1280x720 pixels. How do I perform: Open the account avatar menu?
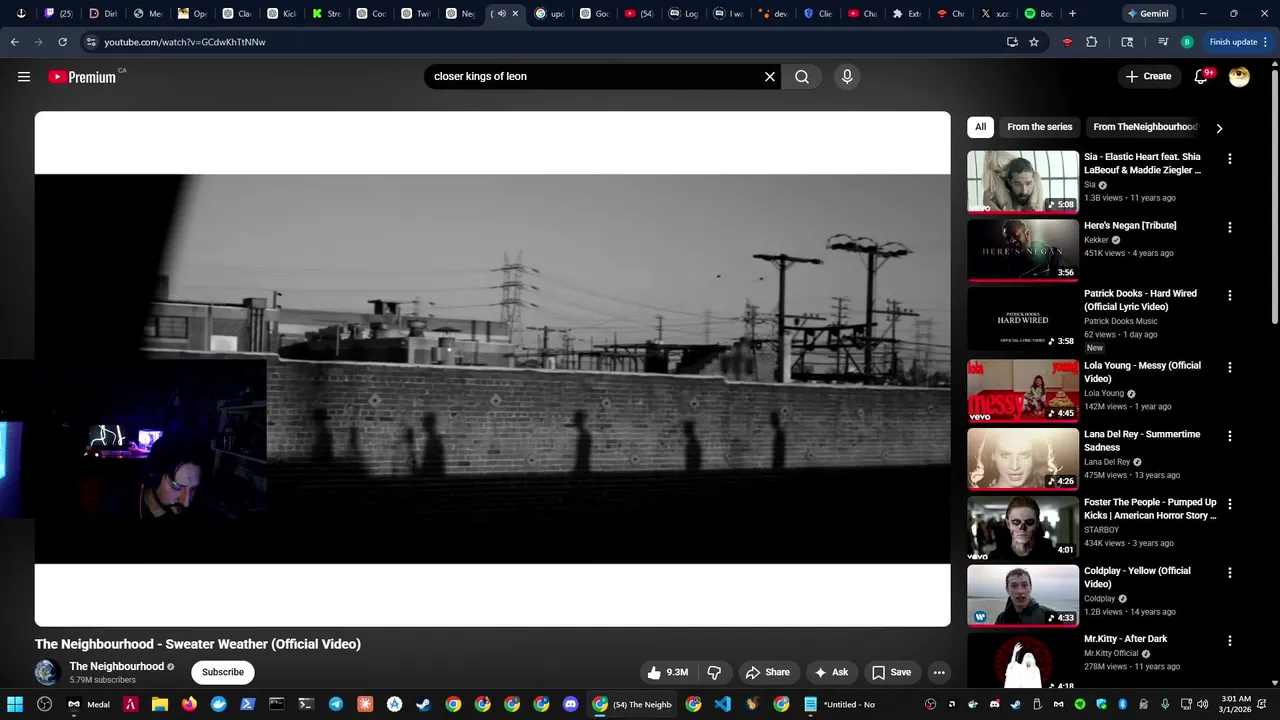click(1239, 77)
